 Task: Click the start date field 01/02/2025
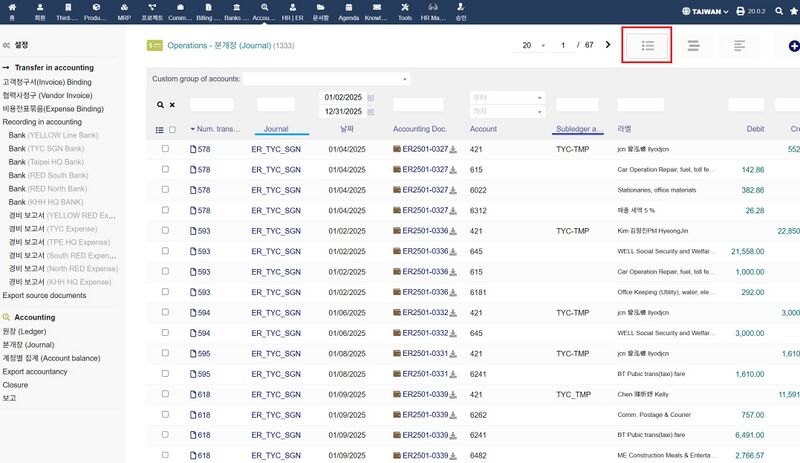click(342, 97)
